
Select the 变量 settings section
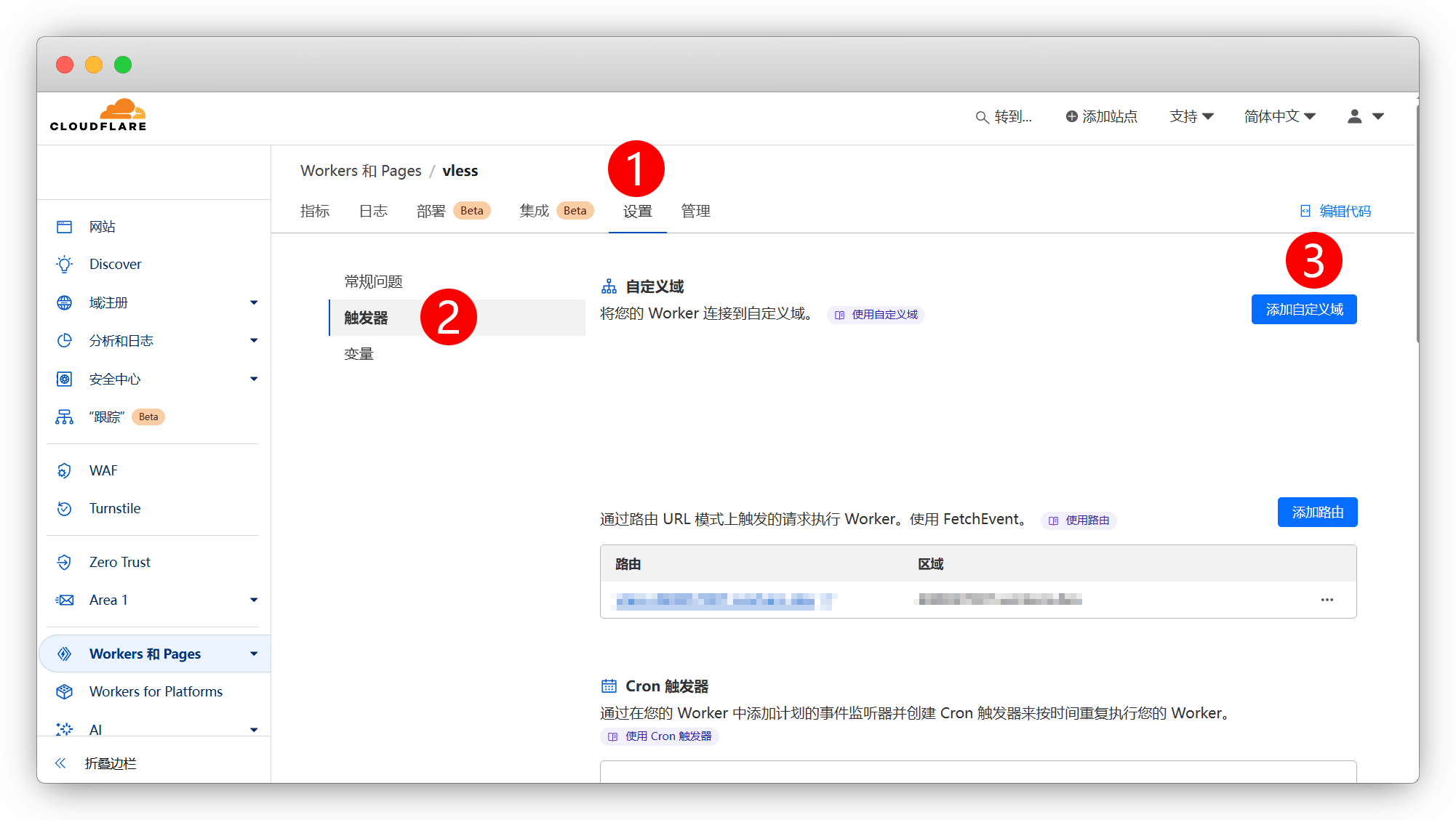tap(359, 354)
